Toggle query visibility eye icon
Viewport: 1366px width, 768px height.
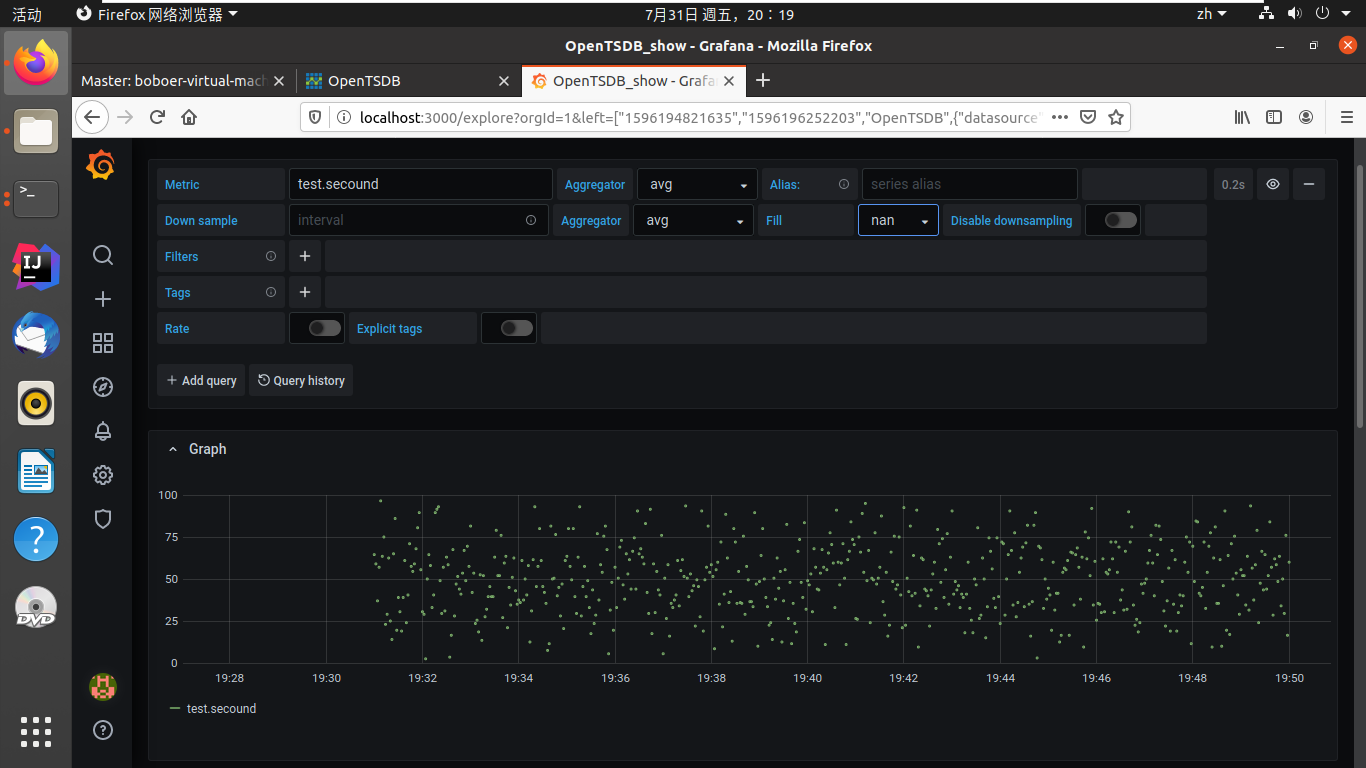pos(1273,184)
